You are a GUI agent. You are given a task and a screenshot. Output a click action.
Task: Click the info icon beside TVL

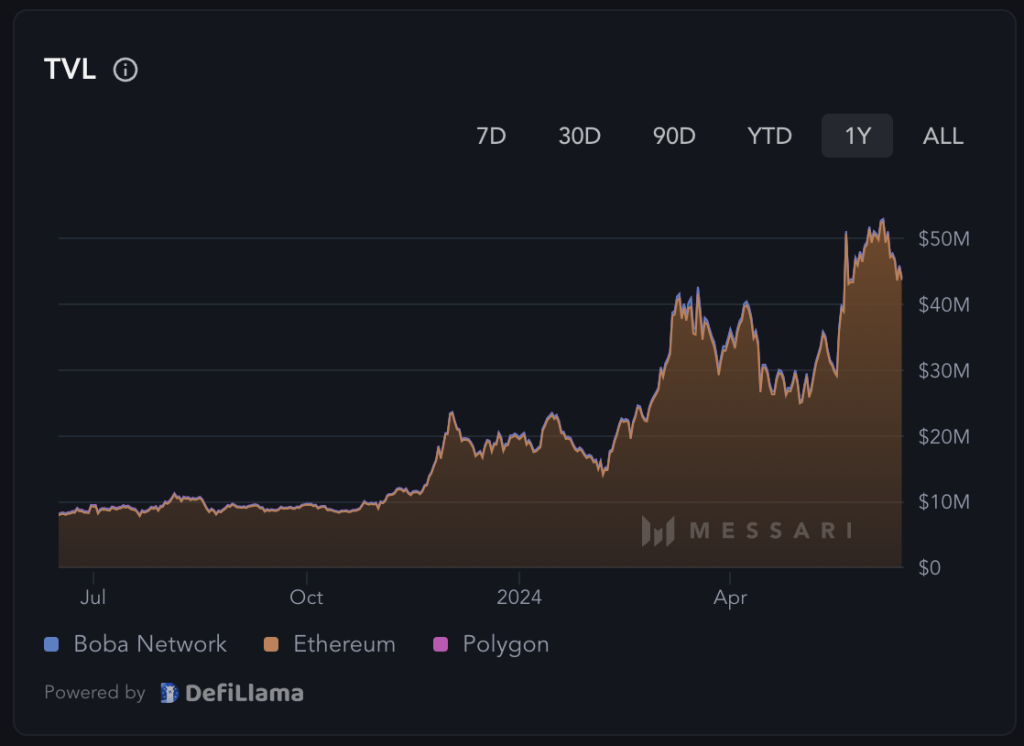[125, 70]
